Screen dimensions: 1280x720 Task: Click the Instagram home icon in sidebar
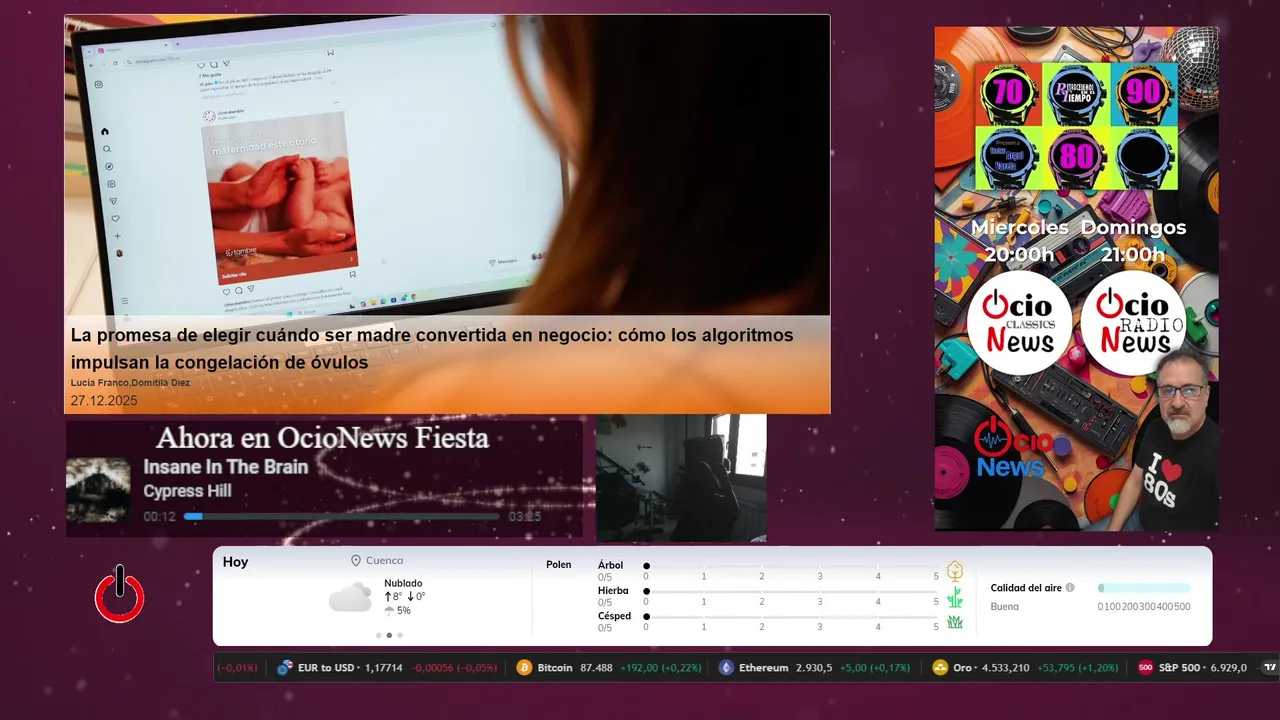point(105,131)
